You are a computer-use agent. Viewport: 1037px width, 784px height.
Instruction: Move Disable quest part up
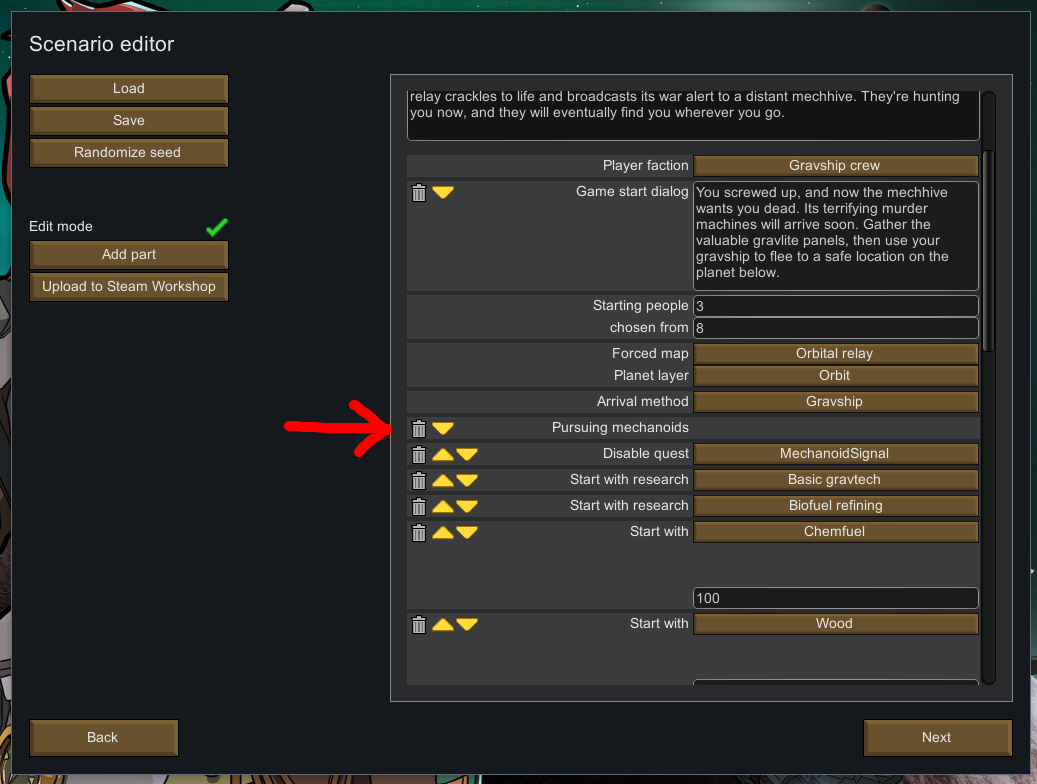pos(443,455)
